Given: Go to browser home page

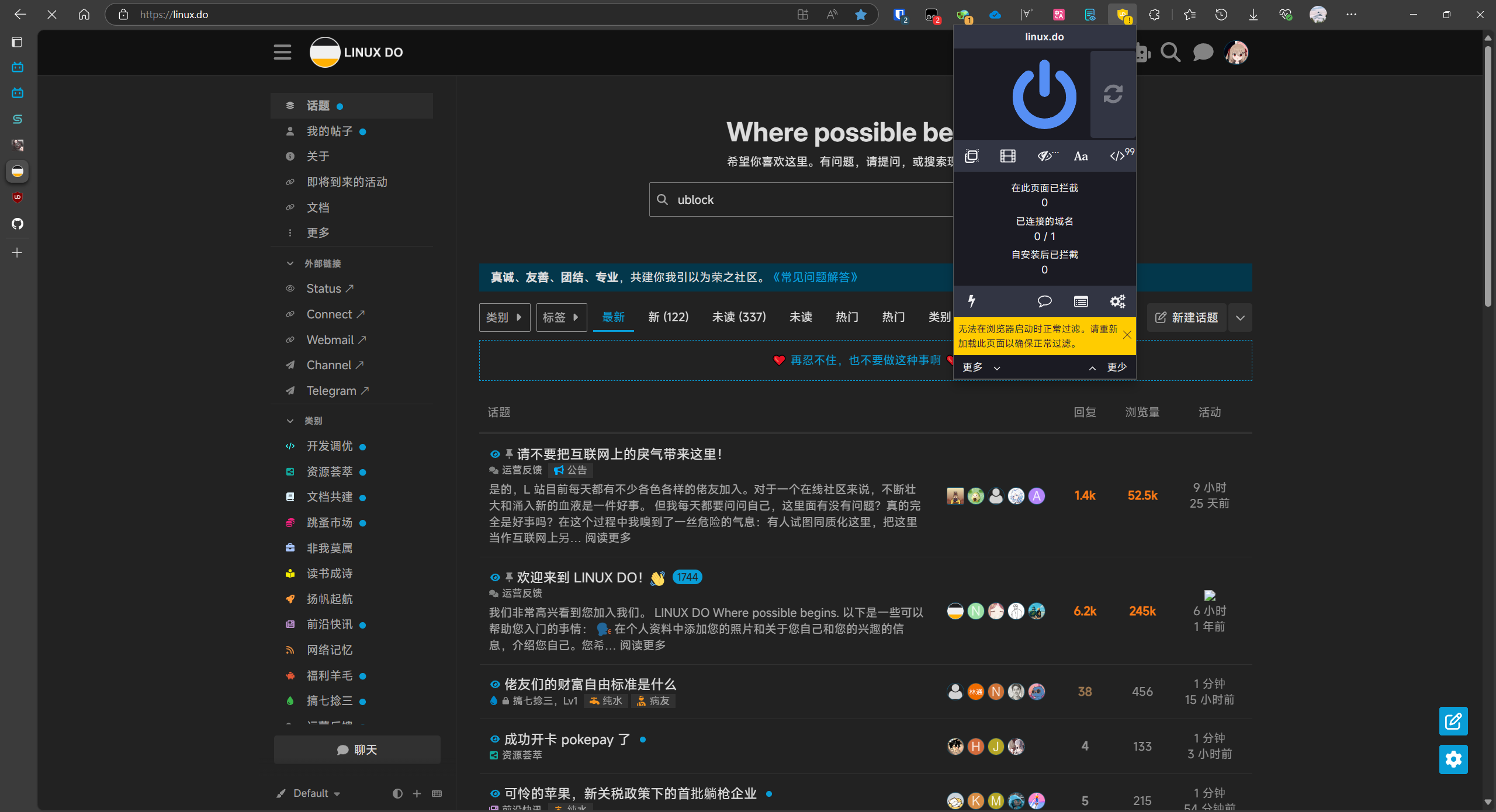Looking at the screenshot, I should point(84,15).
